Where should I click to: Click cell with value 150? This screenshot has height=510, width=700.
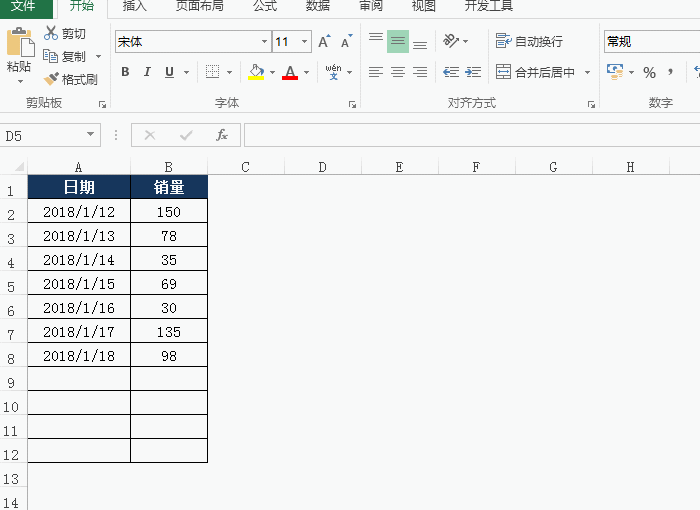click(169, 211)
